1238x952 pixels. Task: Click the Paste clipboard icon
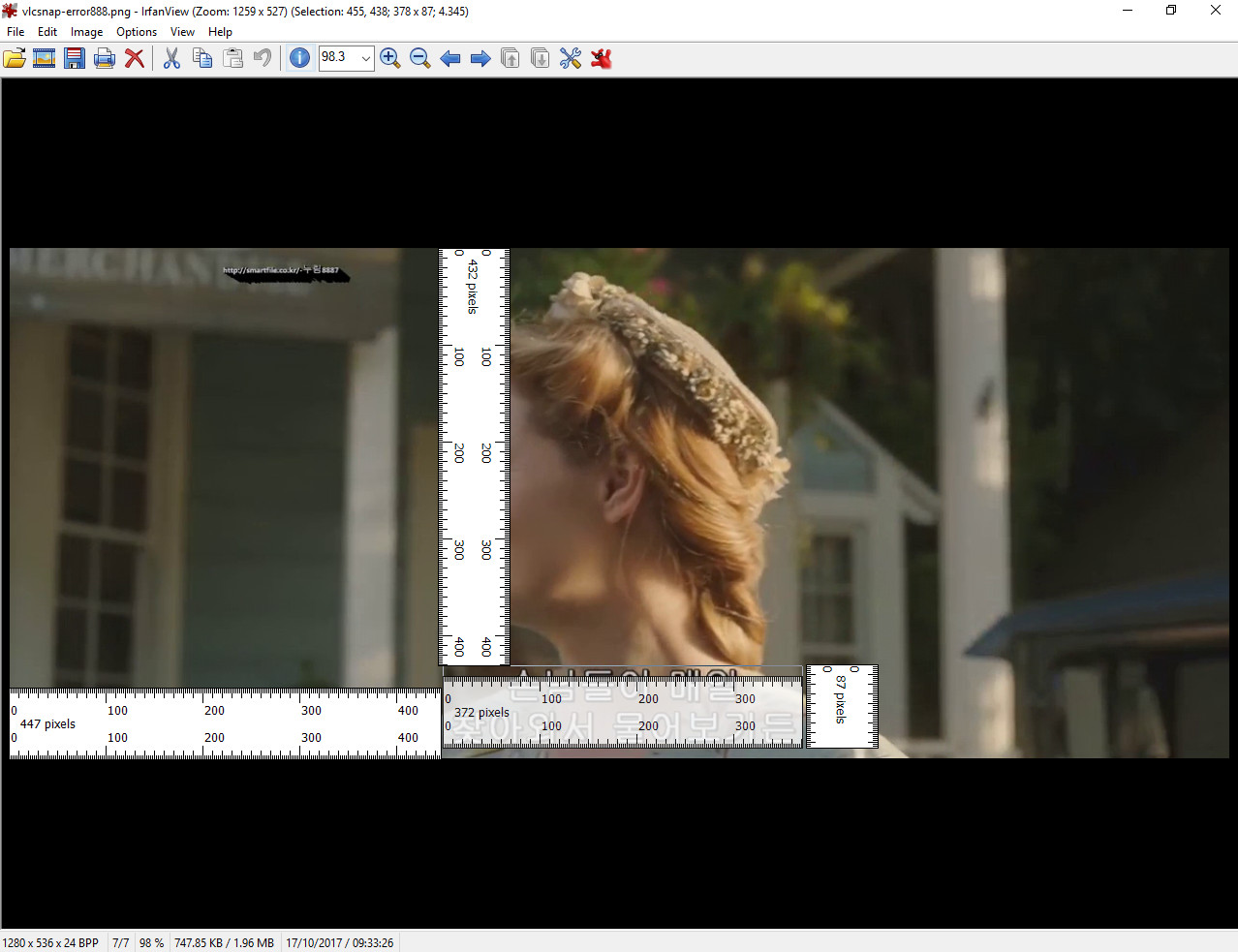click(232, 58)
